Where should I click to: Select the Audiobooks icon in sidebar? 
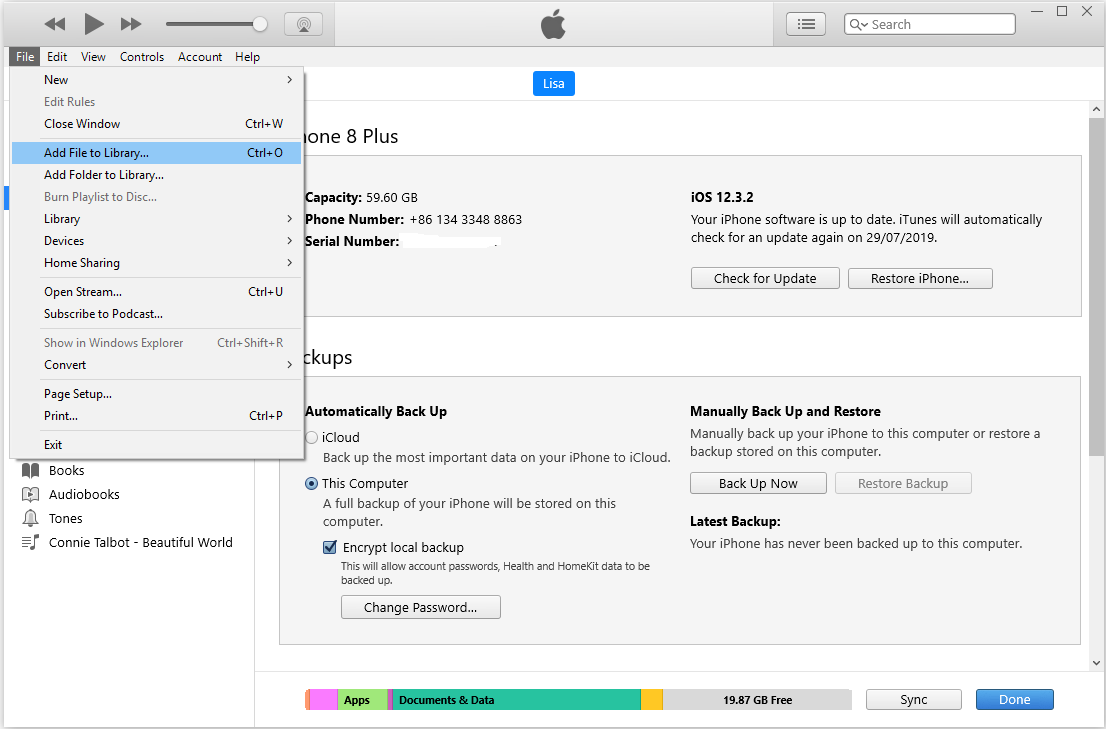point(30,494)
